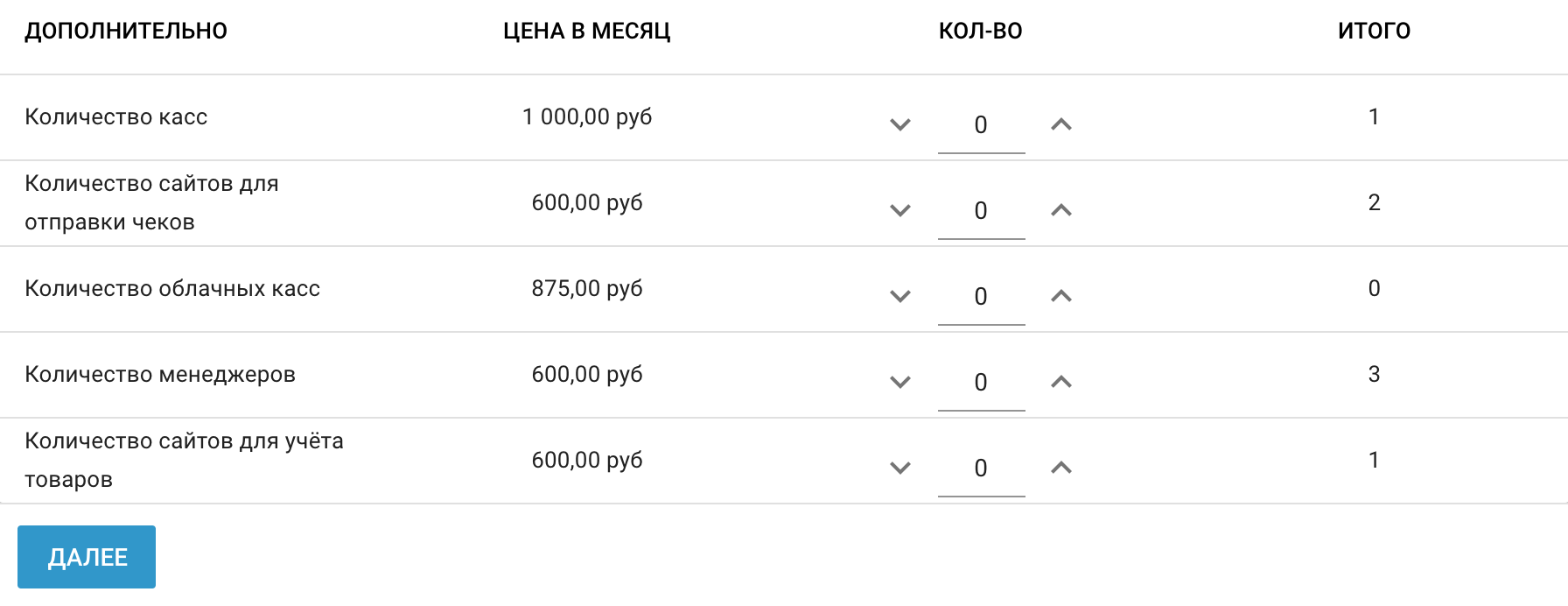Increase the Количество облачных касс quantity
This screenshot has width=1568, height=606.
pyautogui.click(x=1060, y=296)
